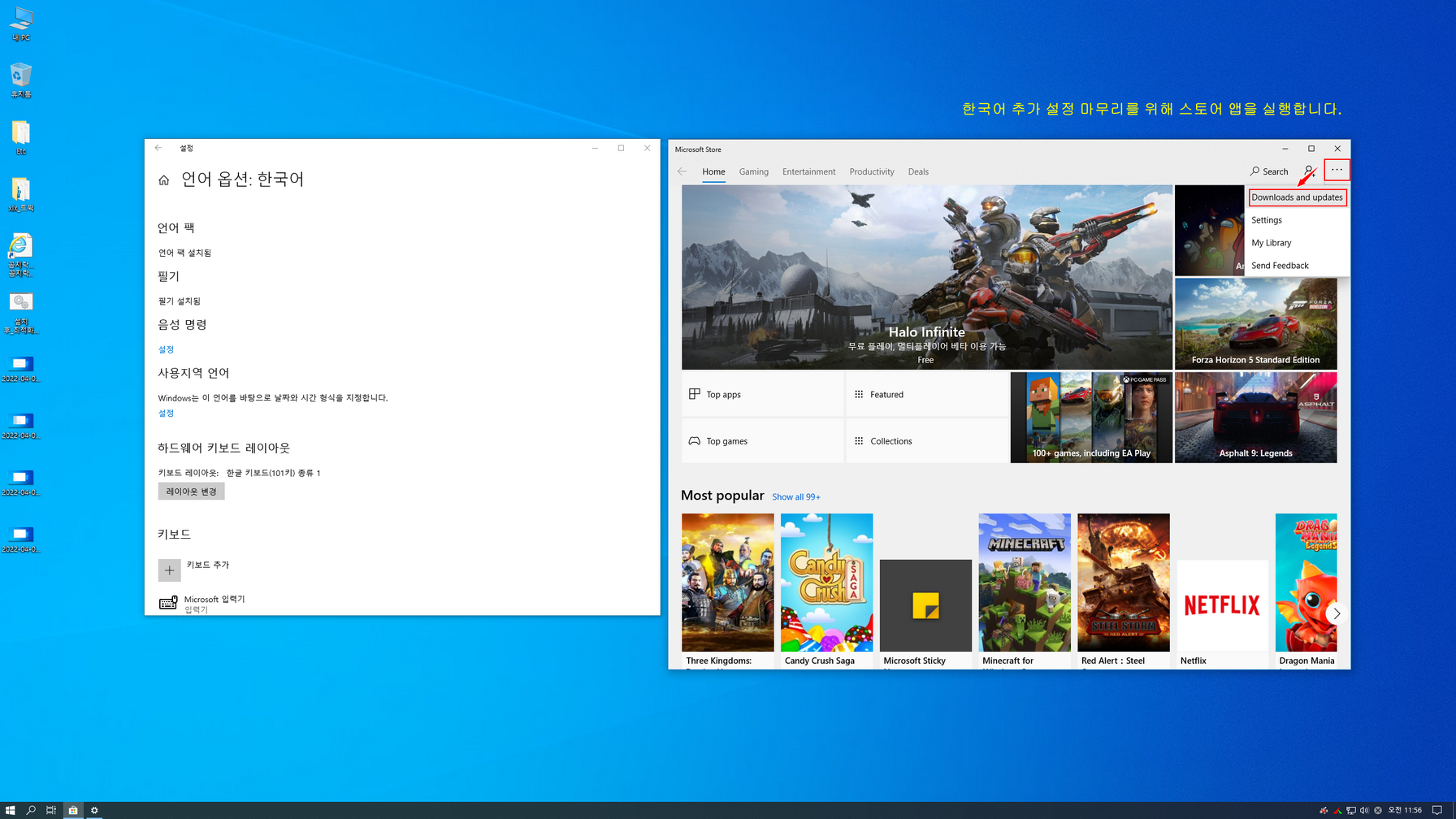
Task: Open Minecraft for Windows thumbnail
Action: [x=1025, y=583]
